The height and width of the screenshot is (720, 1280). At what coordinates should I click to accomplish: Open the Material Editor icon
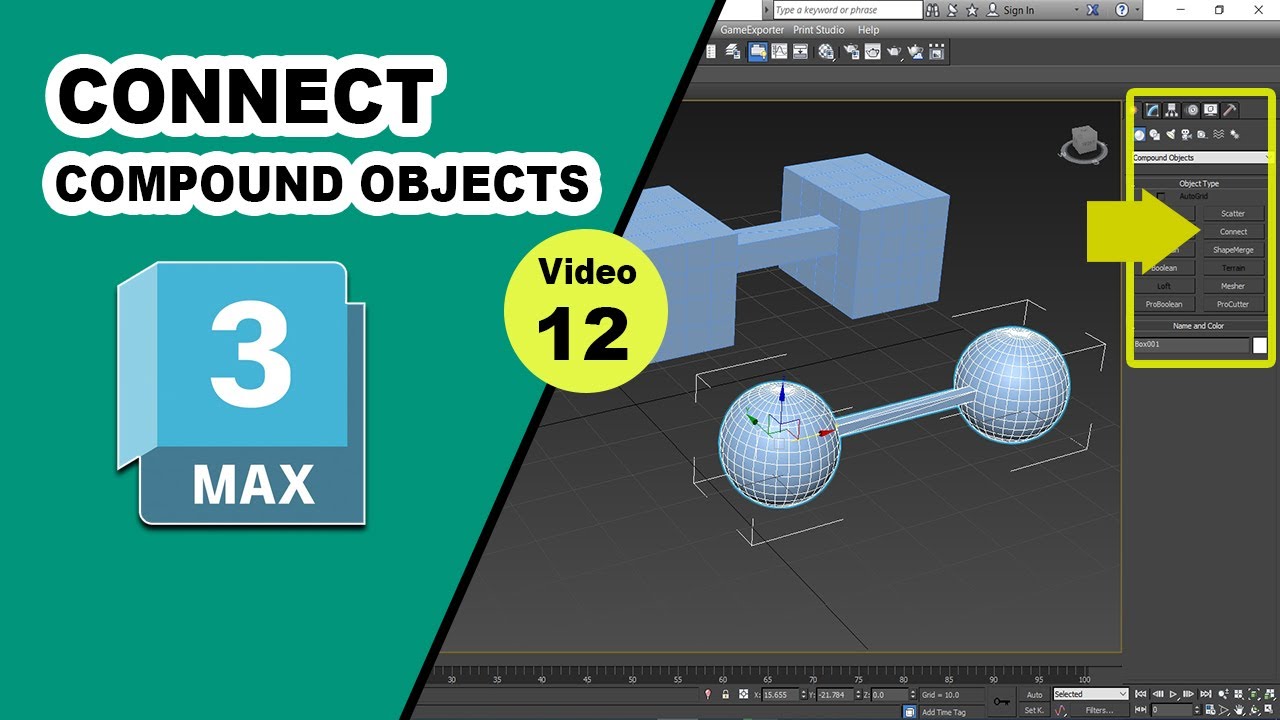click(x=826, y=52)
